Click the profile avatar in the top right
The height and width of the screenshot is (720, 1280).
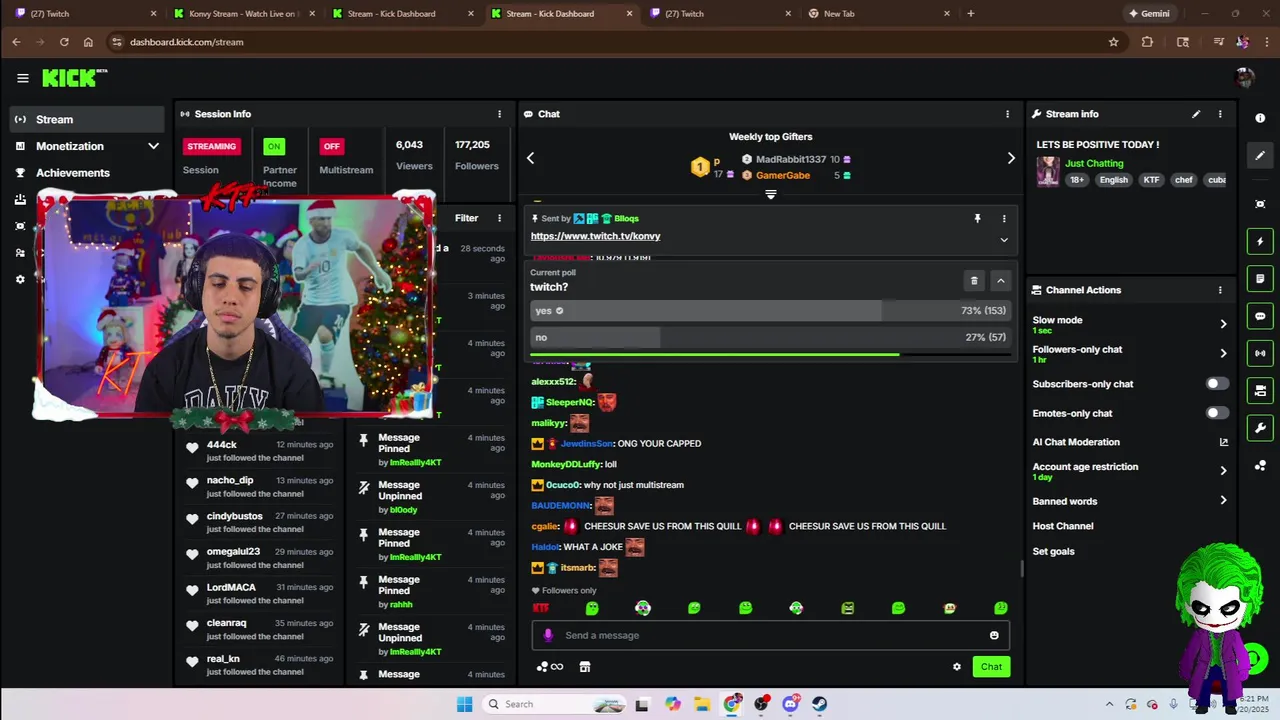click(x=1245, y=78)
